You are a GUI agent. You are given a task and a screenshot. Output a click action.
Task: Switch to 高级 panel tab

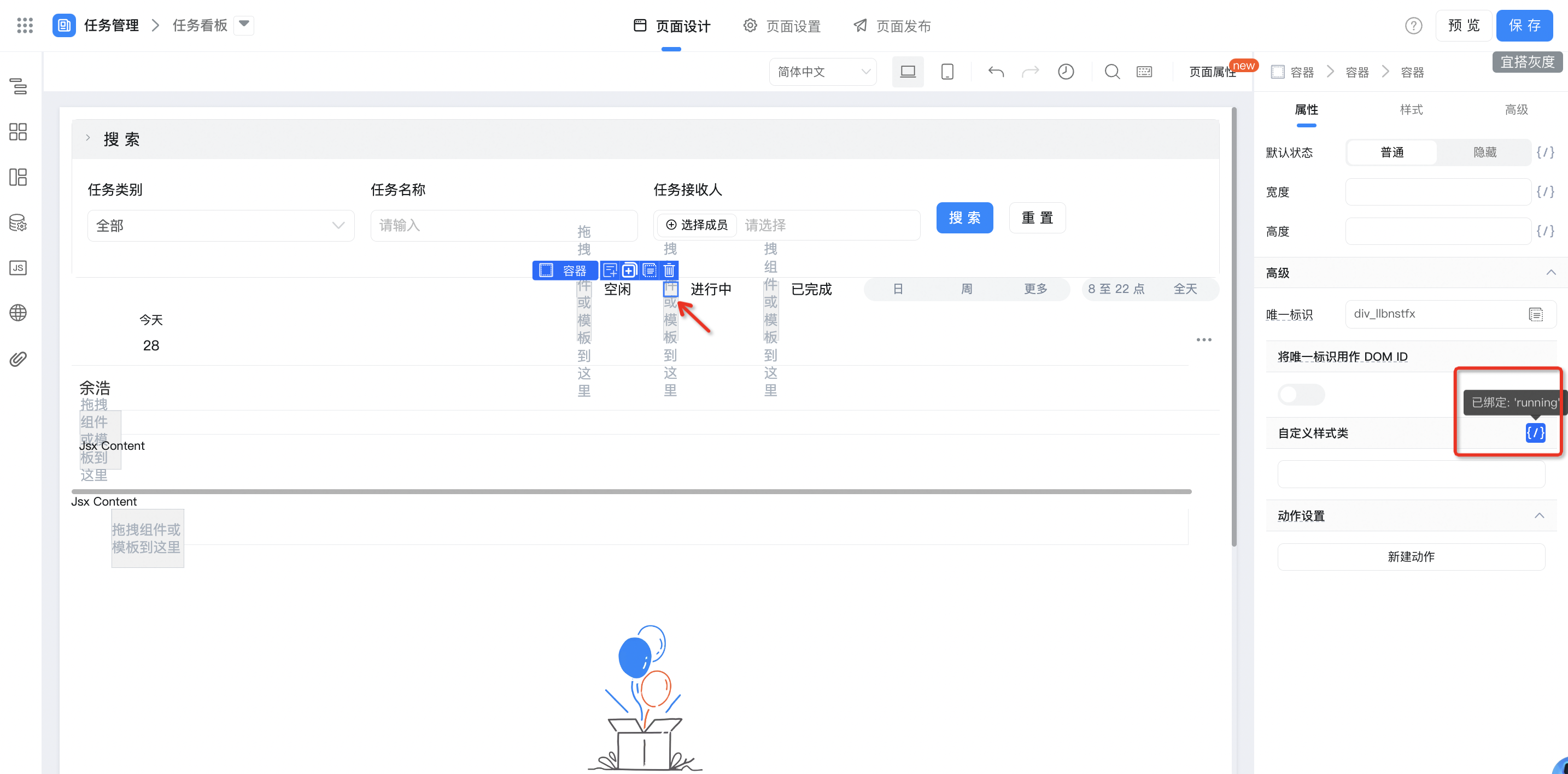pos(1516,109)
